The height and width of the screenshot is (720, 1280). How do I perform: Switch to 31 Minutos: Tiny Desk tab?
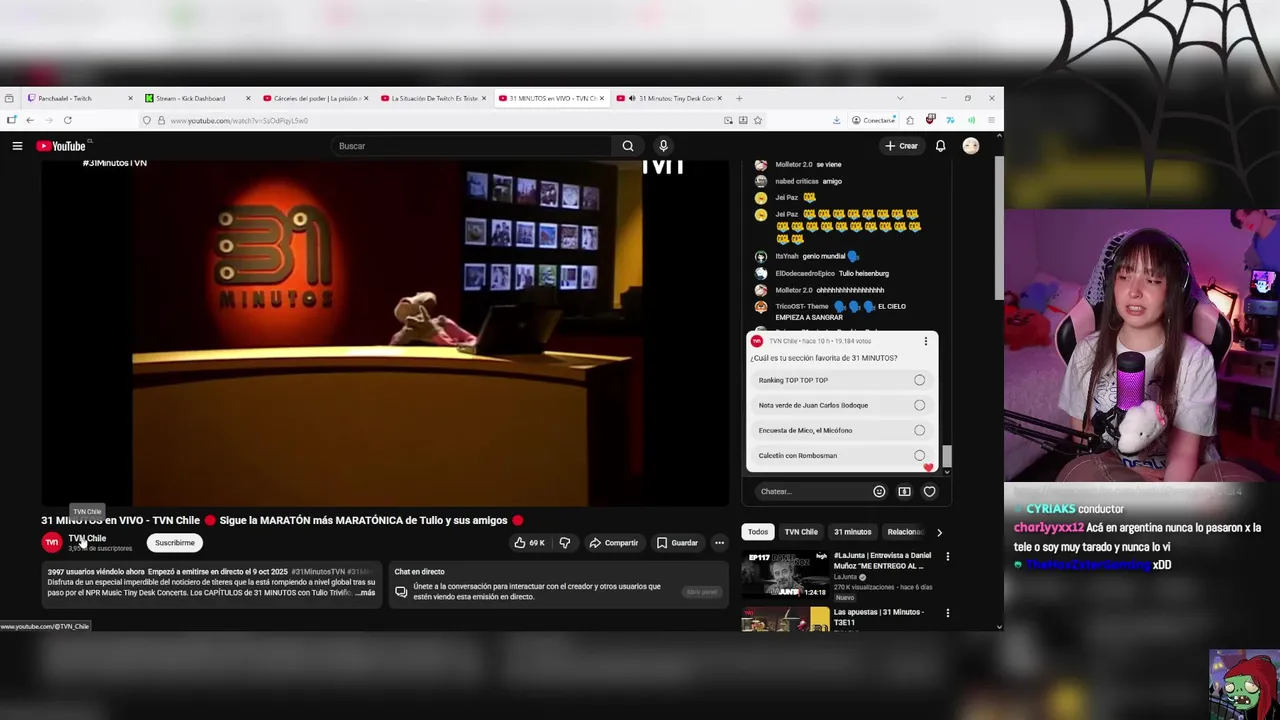point(671,98)
